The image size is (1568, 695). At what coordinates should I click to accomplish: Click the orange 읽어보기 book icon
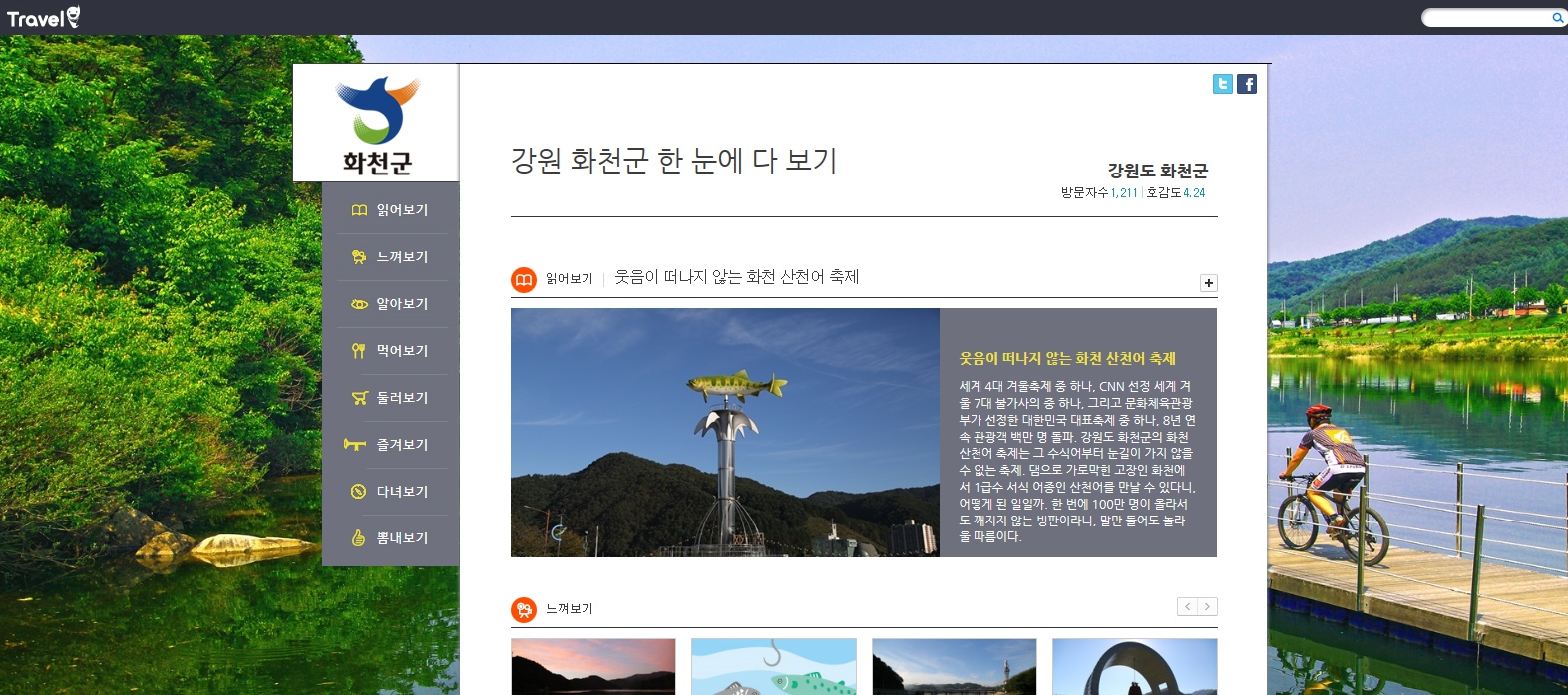click(524, 280)
